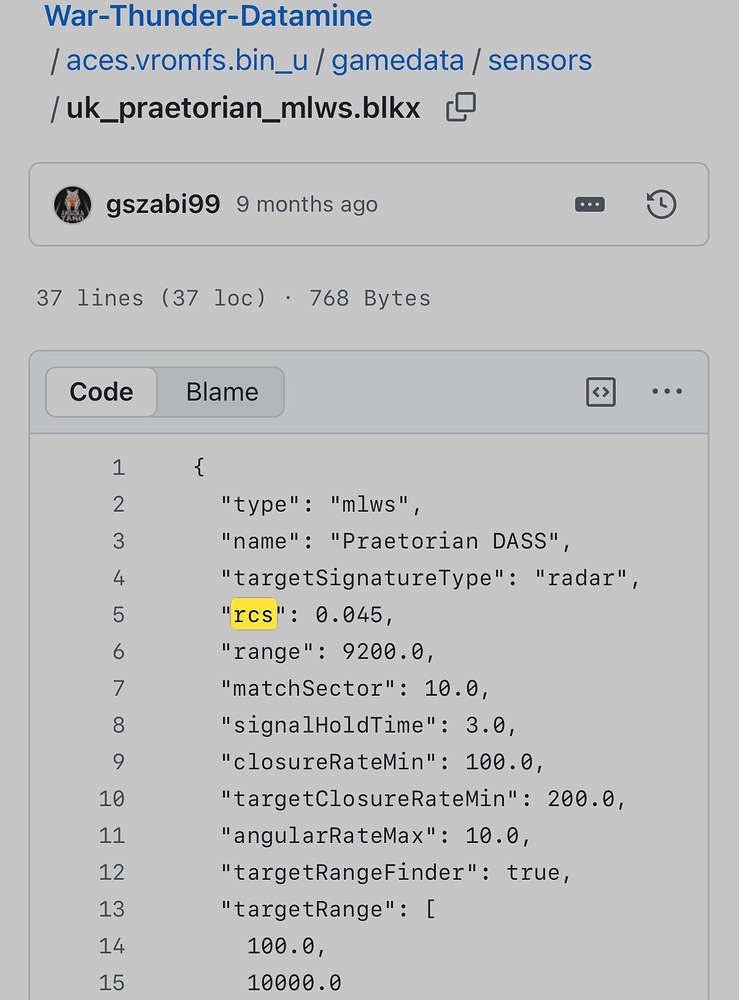
Task: Select line number 5
Action: pos(118,615)
